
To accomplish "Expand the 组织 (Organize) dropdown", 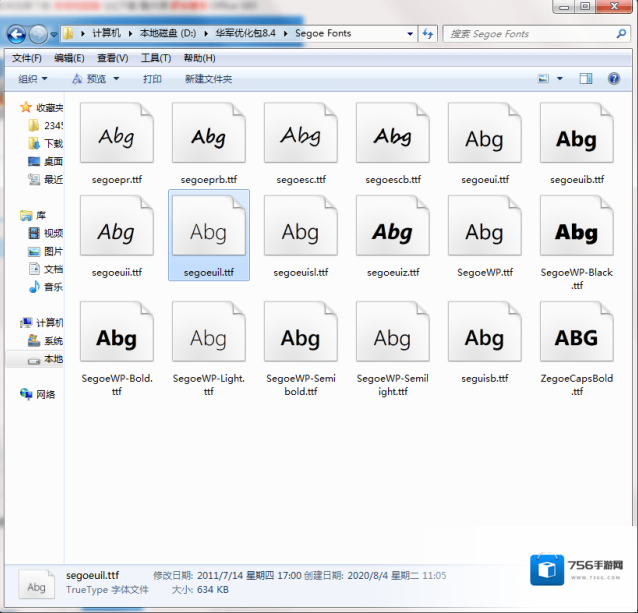I will click(x=33, y=79).
